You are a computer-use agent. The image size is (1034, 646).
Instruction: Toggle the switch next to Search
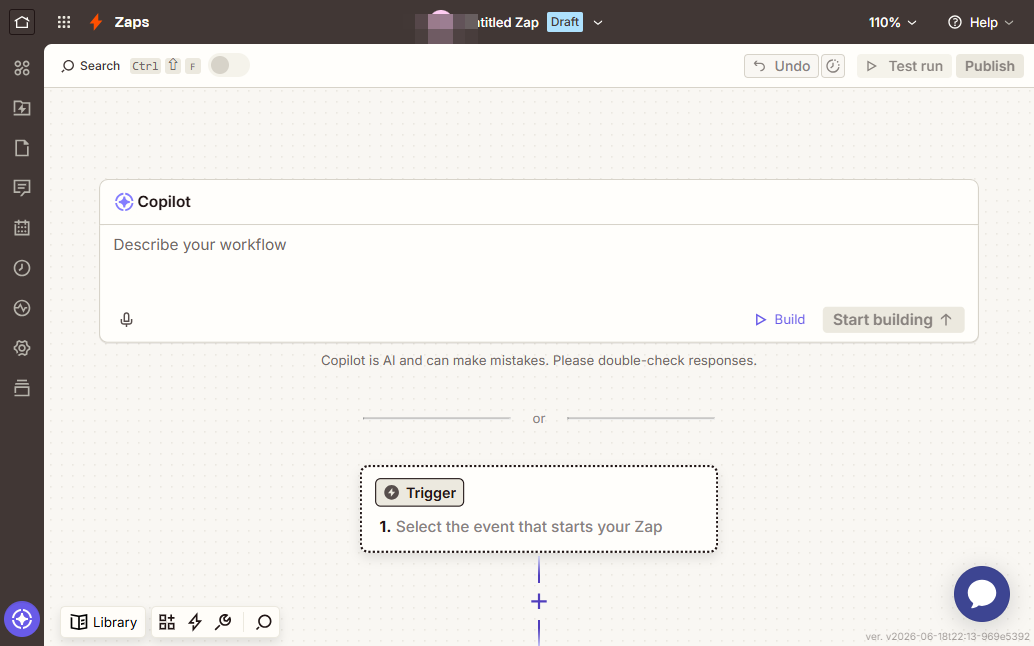point(229,65)
